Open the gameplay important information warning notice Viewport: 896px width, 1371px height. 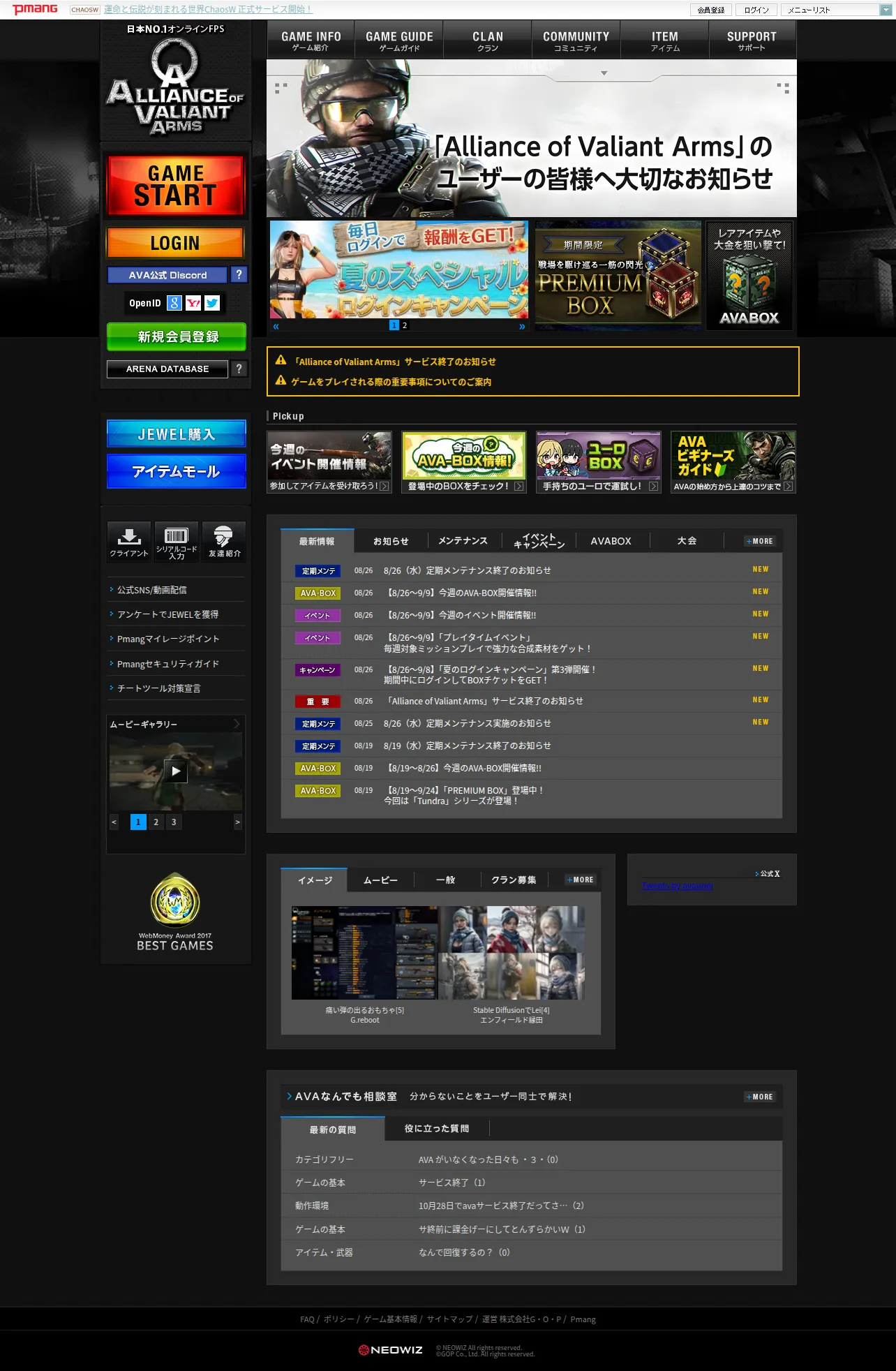(391, 382)
